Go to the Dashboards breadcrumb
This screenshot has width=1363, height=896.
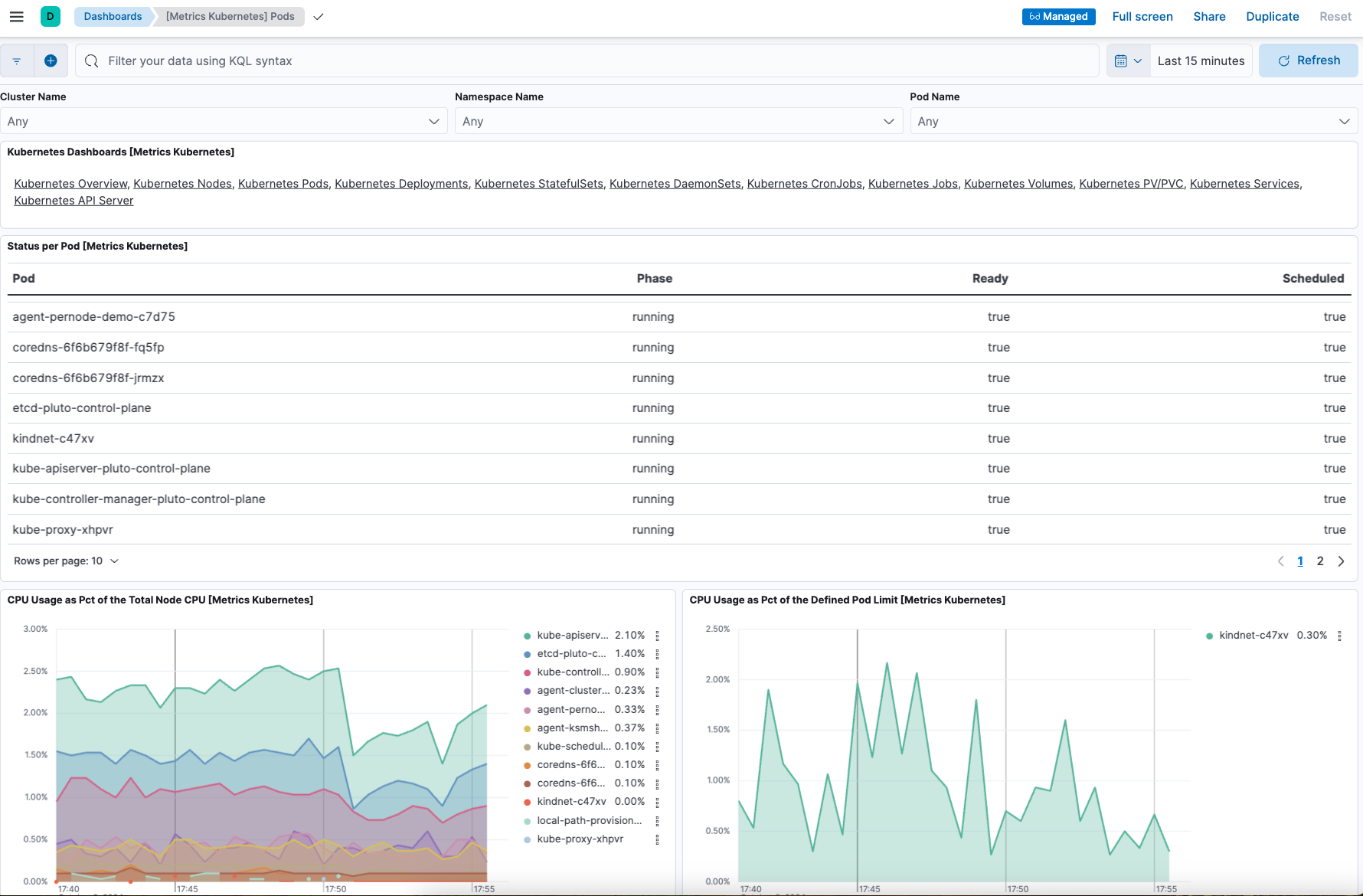(x=113, y=16)
